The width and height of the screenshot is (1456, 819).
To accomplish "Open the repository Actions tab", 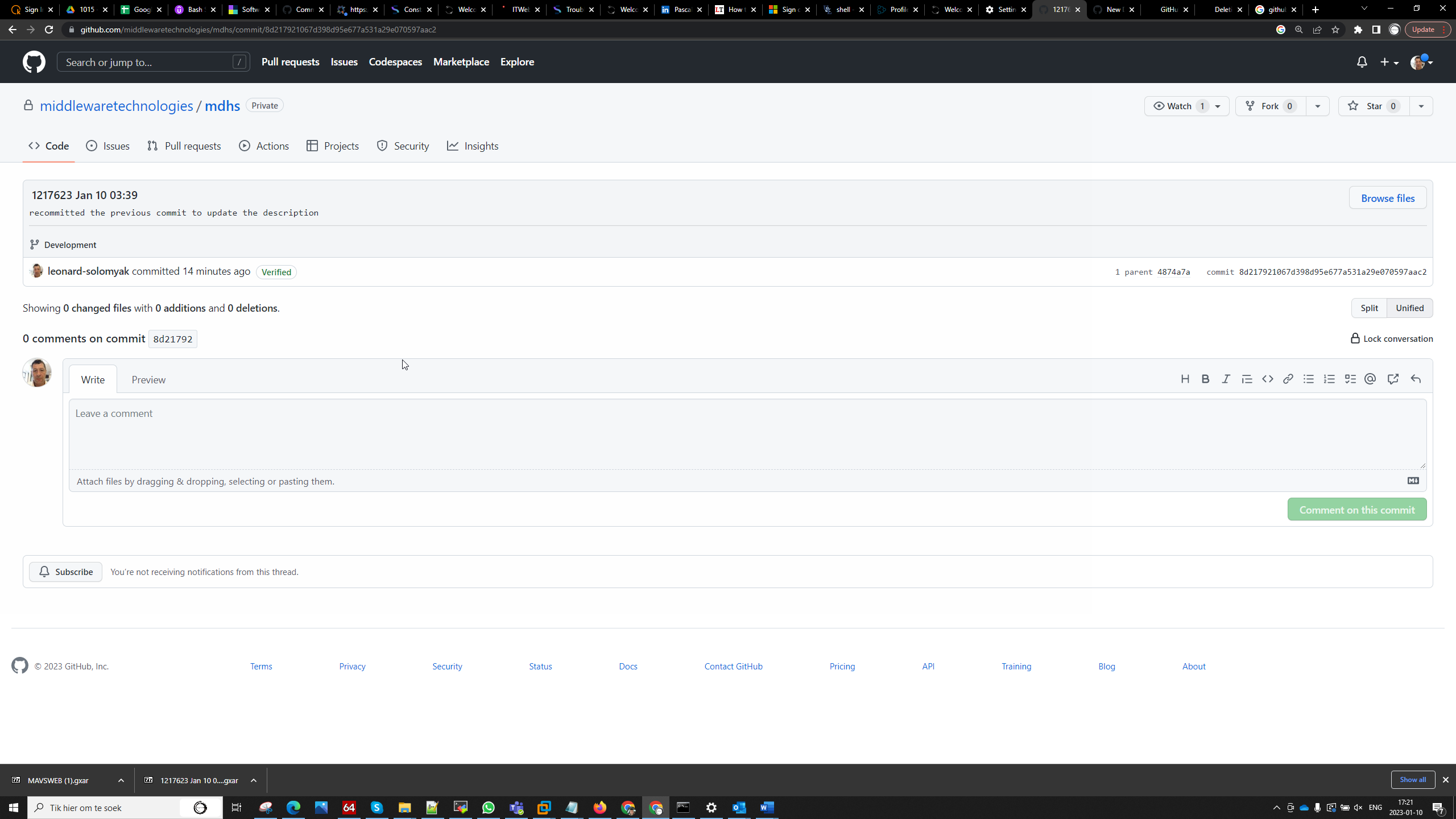I will [263, 146].
